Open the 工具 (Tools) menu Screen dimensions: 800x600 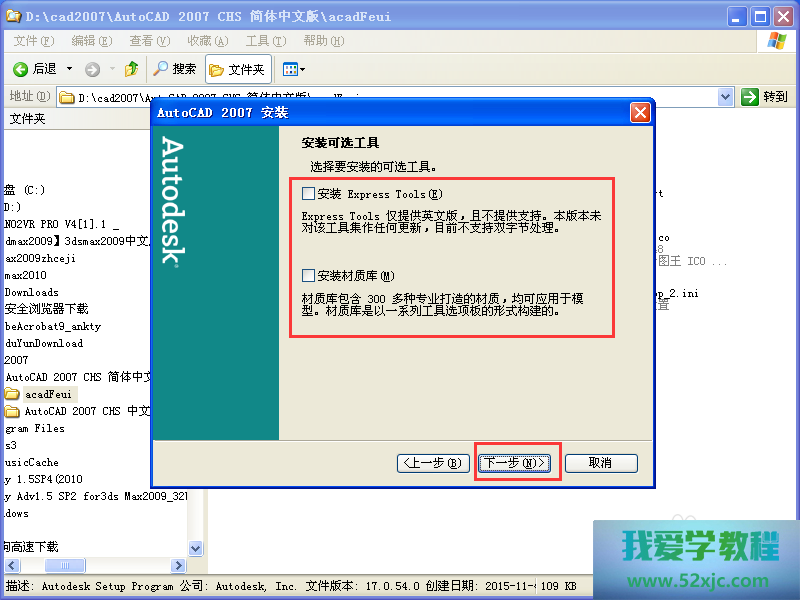click(264, 41)
